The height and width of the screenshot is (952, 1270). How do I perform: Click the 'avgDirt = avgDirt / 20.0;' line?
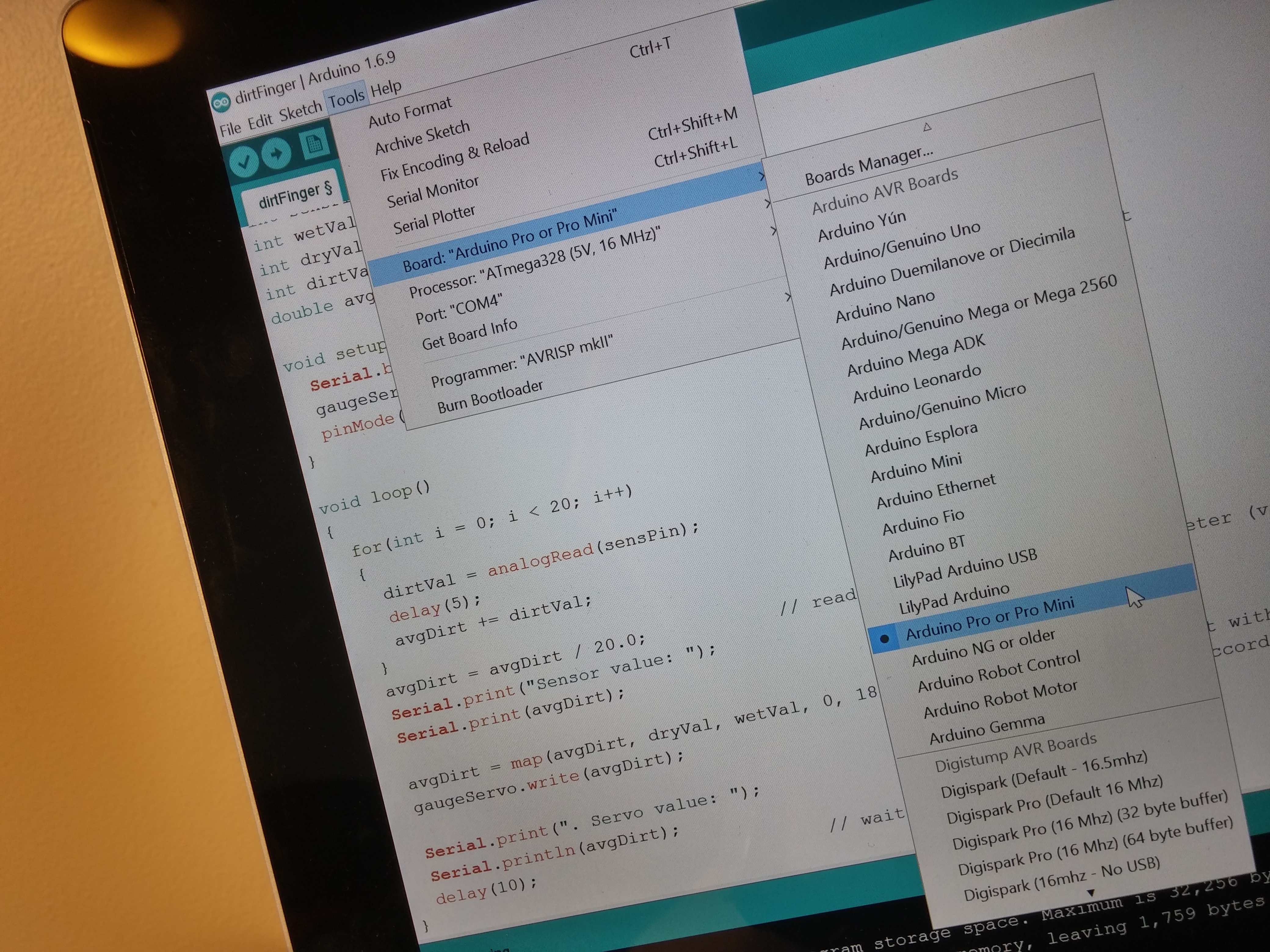516,665
